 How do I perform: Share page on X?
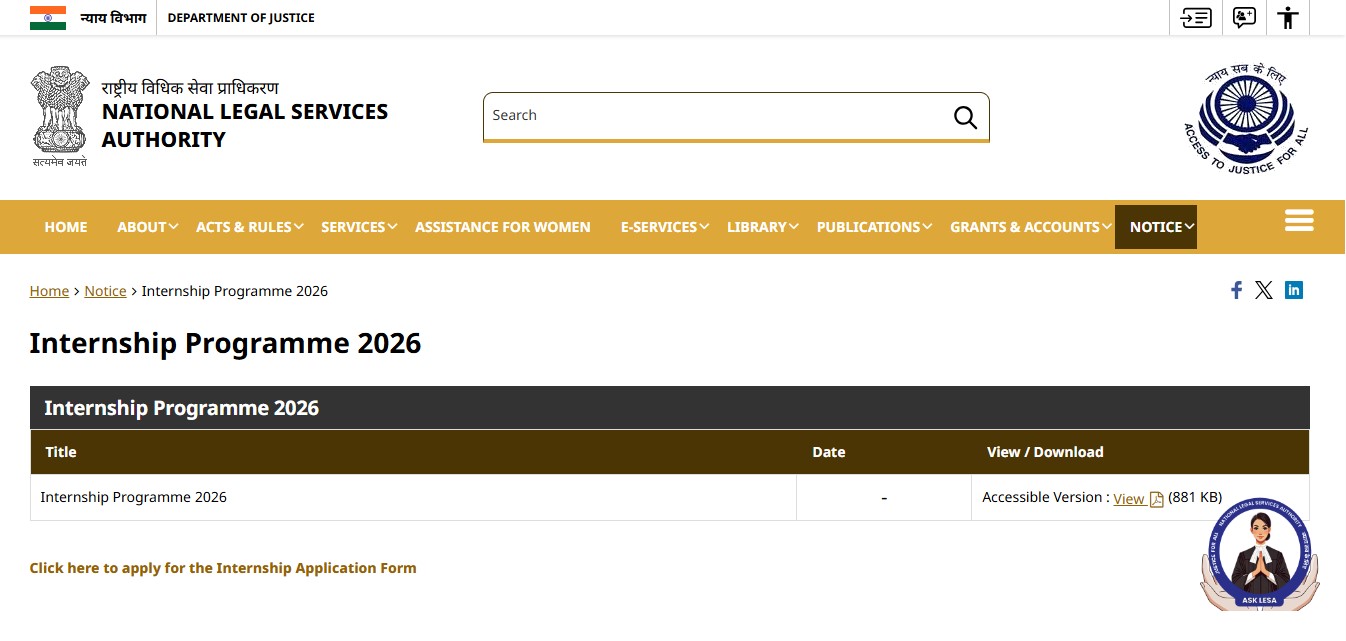(x=1264, y=290)
